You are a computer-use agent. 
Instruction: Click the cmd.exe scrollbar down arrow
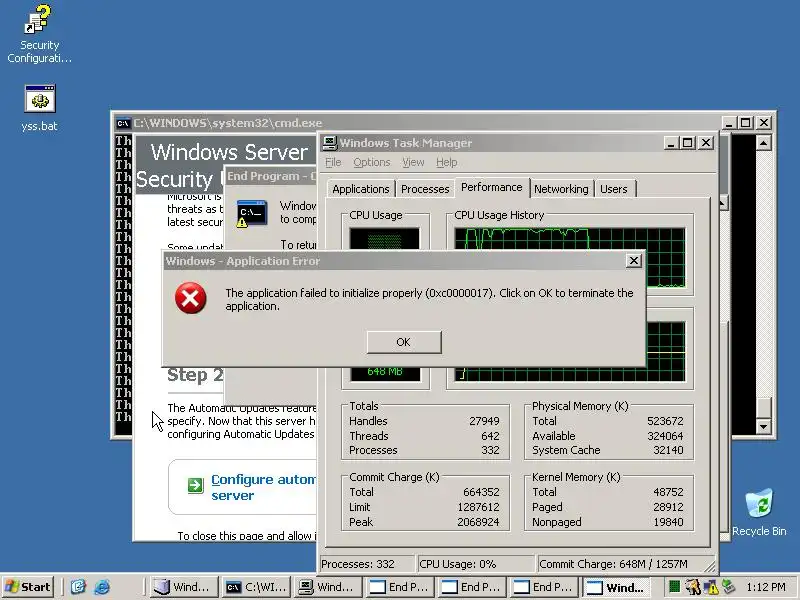763,426
